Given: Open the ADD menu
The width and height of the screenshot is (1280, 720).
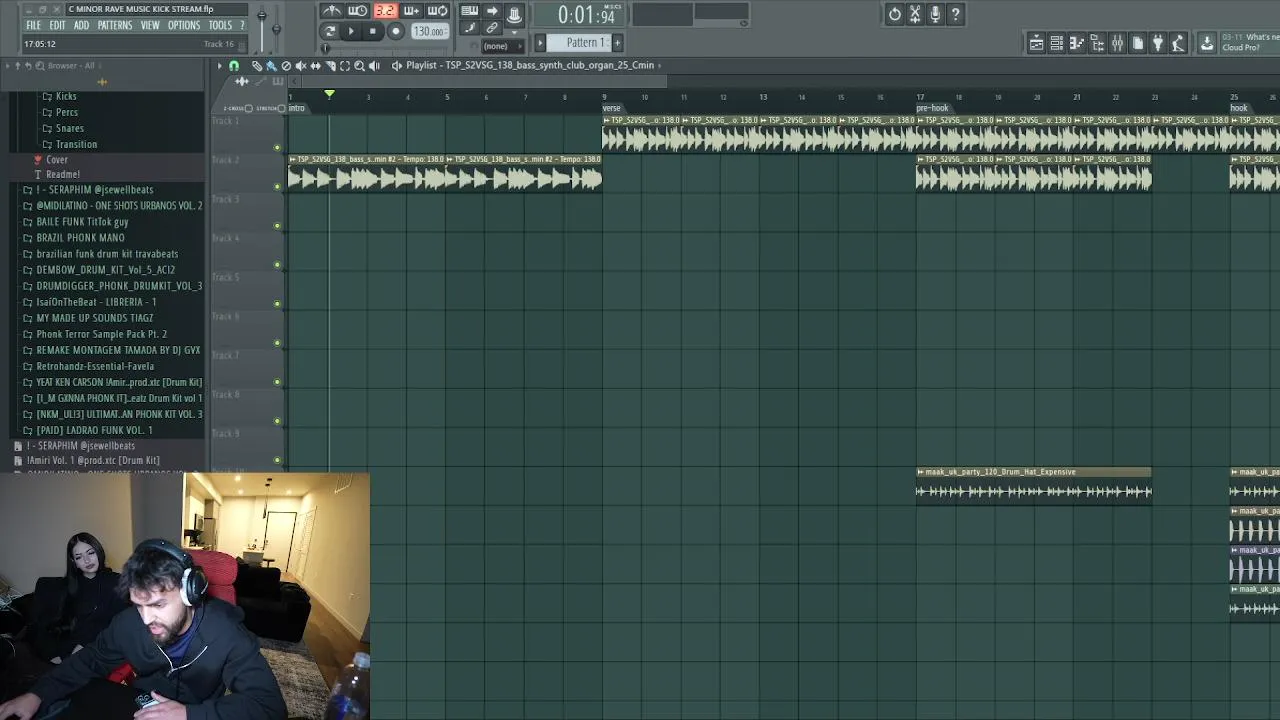Looking at the screenshot, I should (81, 25).
